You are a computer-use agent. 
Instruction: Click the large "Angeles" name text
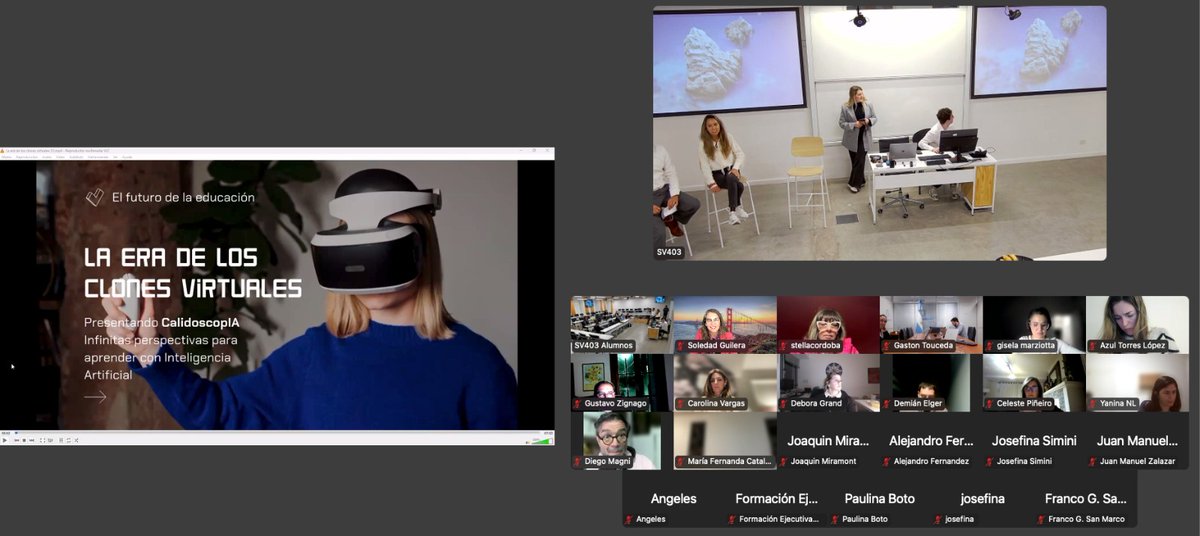[673, 498]
